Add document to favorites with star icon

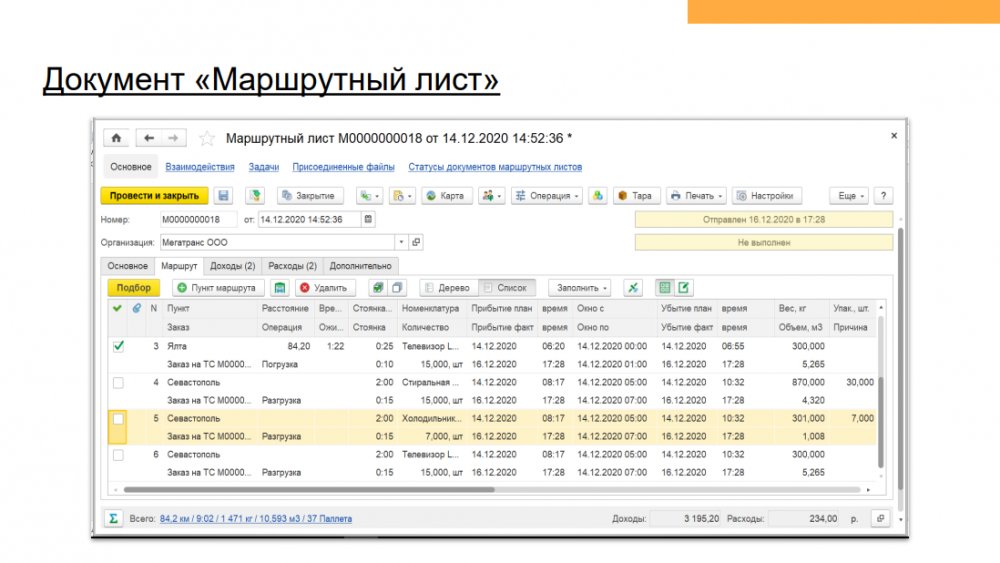(207, 138)
